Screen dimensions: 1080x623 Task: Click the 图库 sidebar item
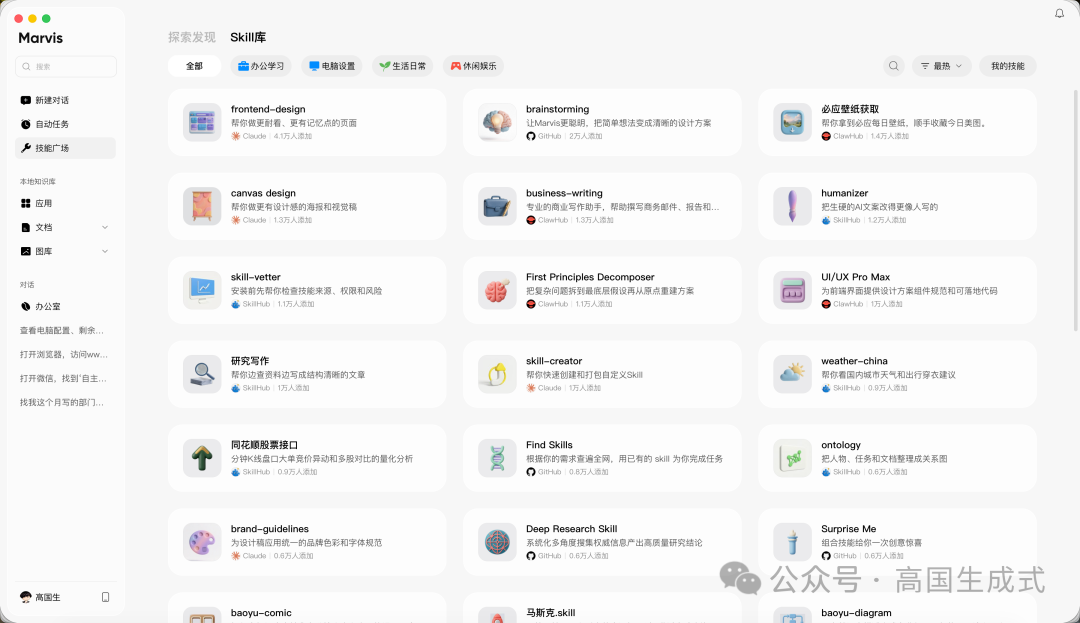pyautogui.click(x=65, y=251)
